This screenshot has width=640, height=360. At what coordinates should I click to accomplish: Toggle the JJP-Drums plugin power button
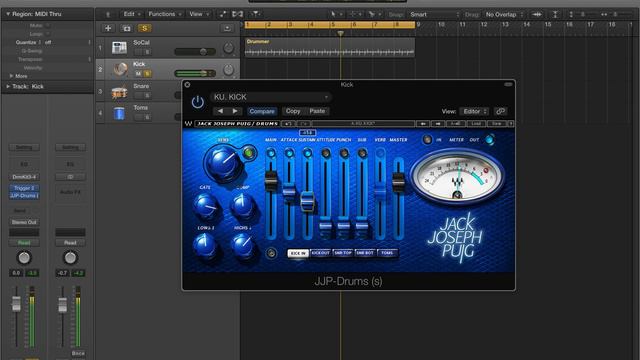click(198, 102)
